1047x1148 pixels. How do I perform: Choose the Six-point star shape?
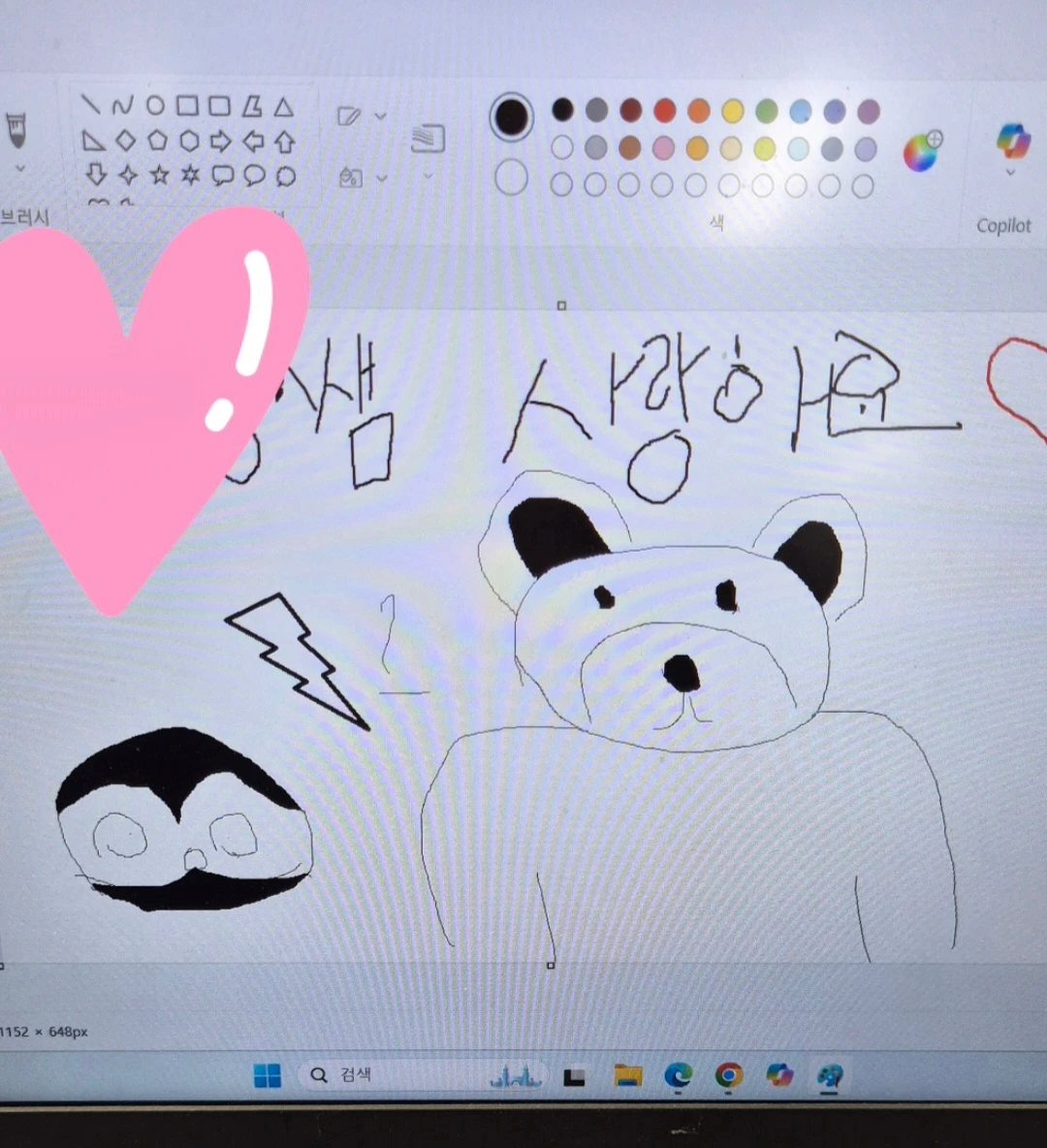tap(191, 175)
